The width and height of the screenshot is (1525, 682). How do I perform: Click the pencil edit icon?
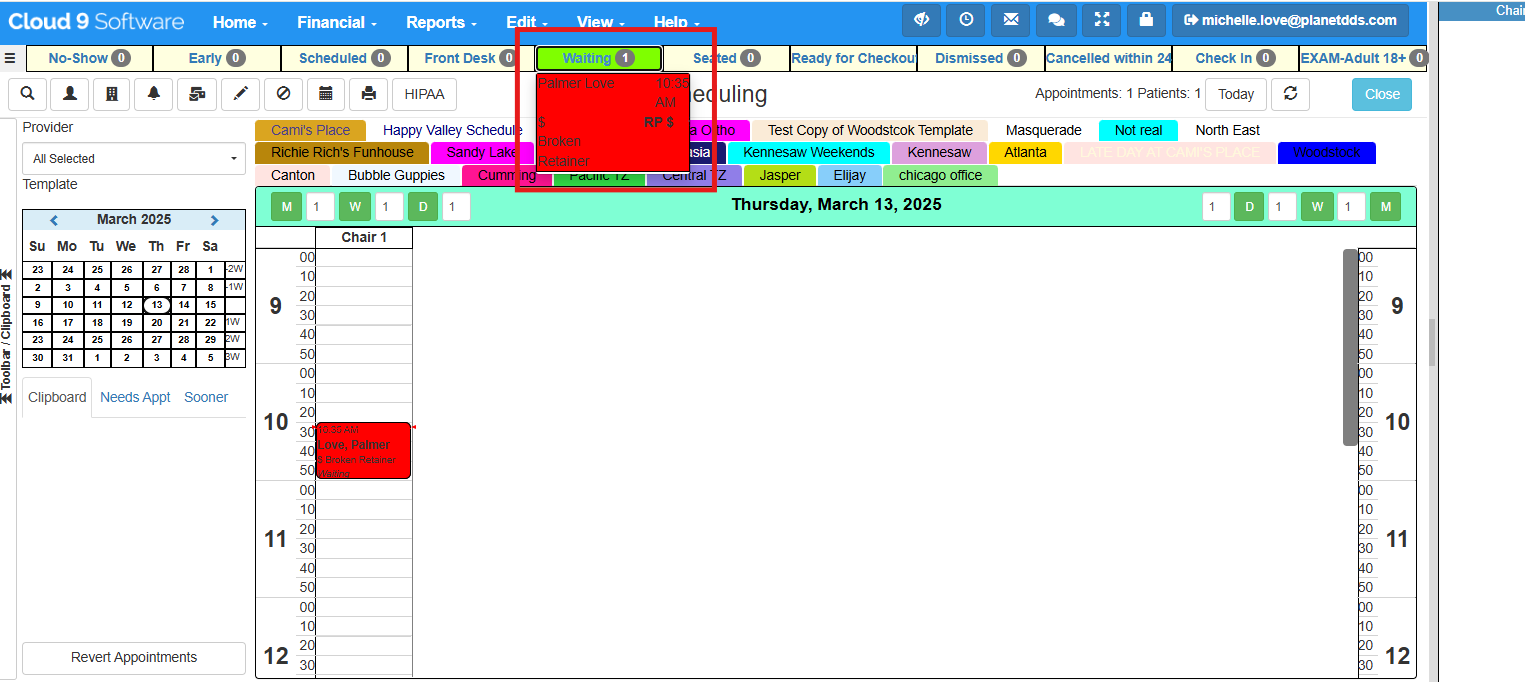coord(240,94)
